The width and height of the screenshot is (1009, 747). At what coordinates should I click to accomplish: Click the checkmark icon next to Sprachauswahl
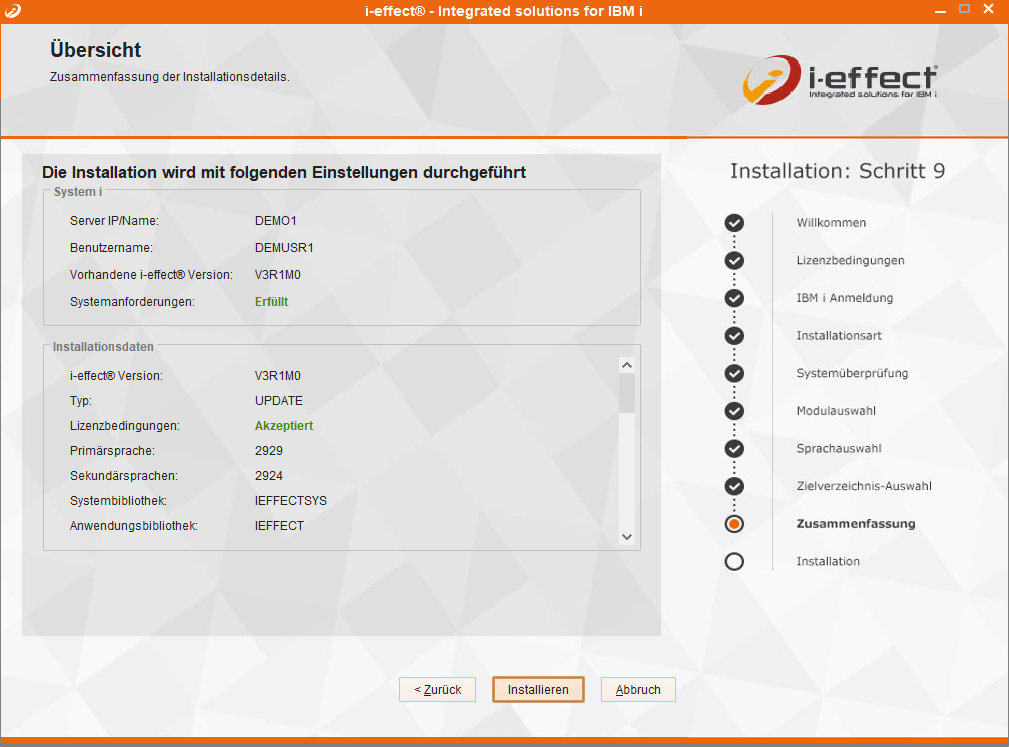(734, 449)
